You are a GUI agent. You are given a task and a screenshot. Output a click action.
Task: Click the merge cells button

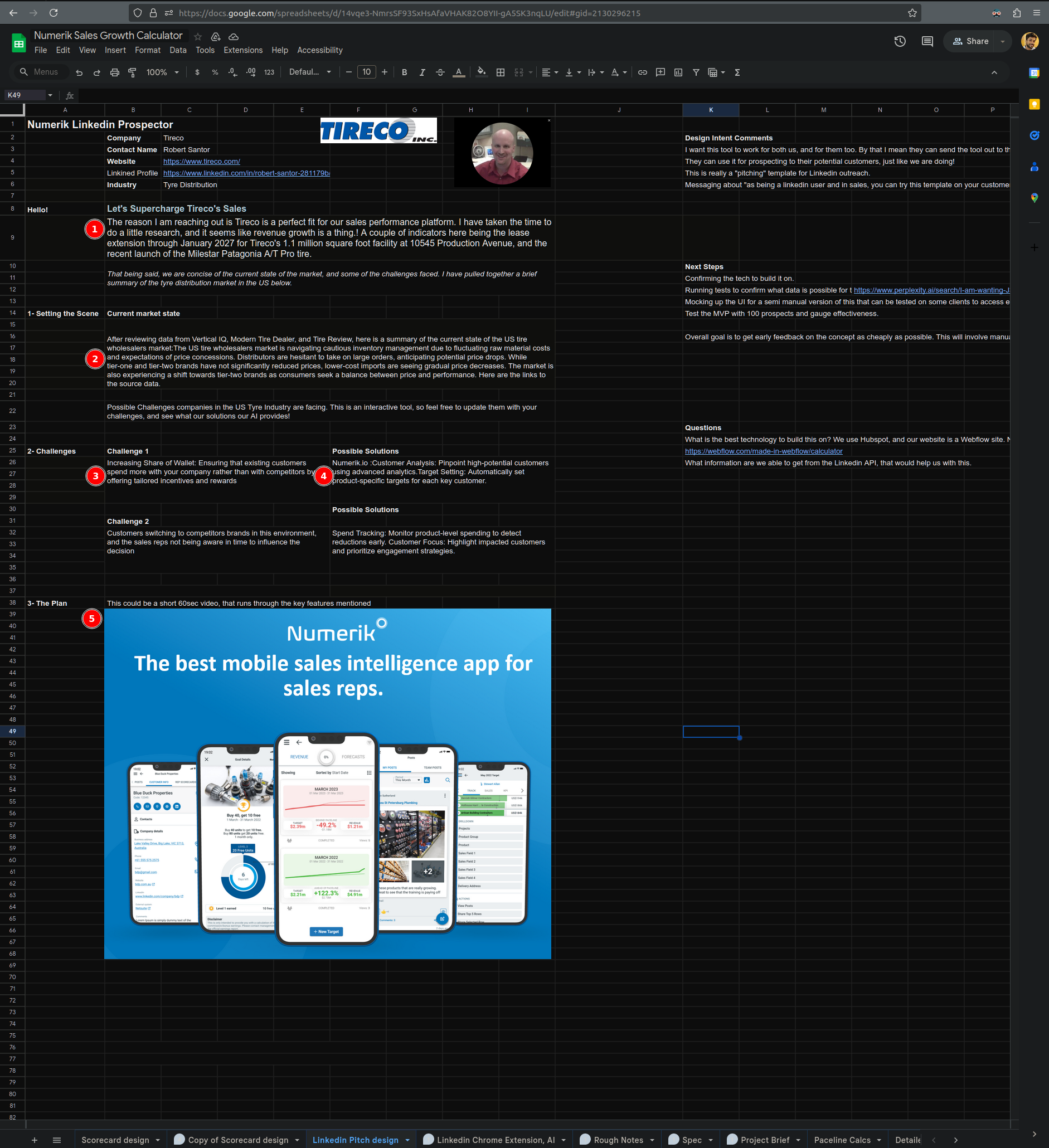point(519,72)
